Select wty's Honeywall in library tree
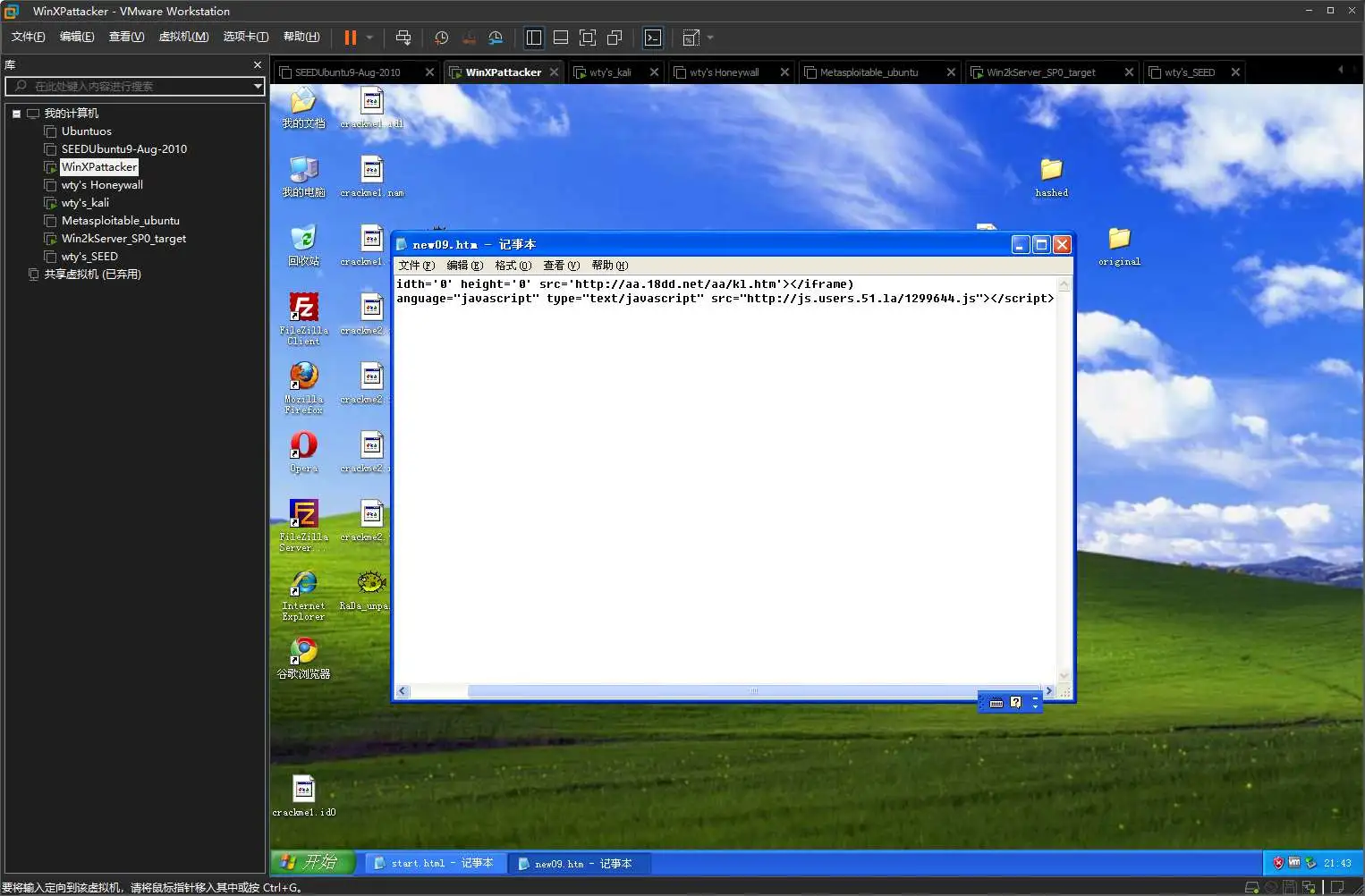The width and height of the screenshot is (1365, 896). (x=102, y=185)
